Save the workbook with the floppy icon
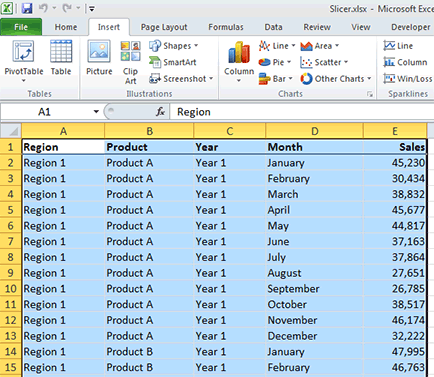The width and height of the screenshot is (434, 377). pyautogui.click(x=27, y=8)
